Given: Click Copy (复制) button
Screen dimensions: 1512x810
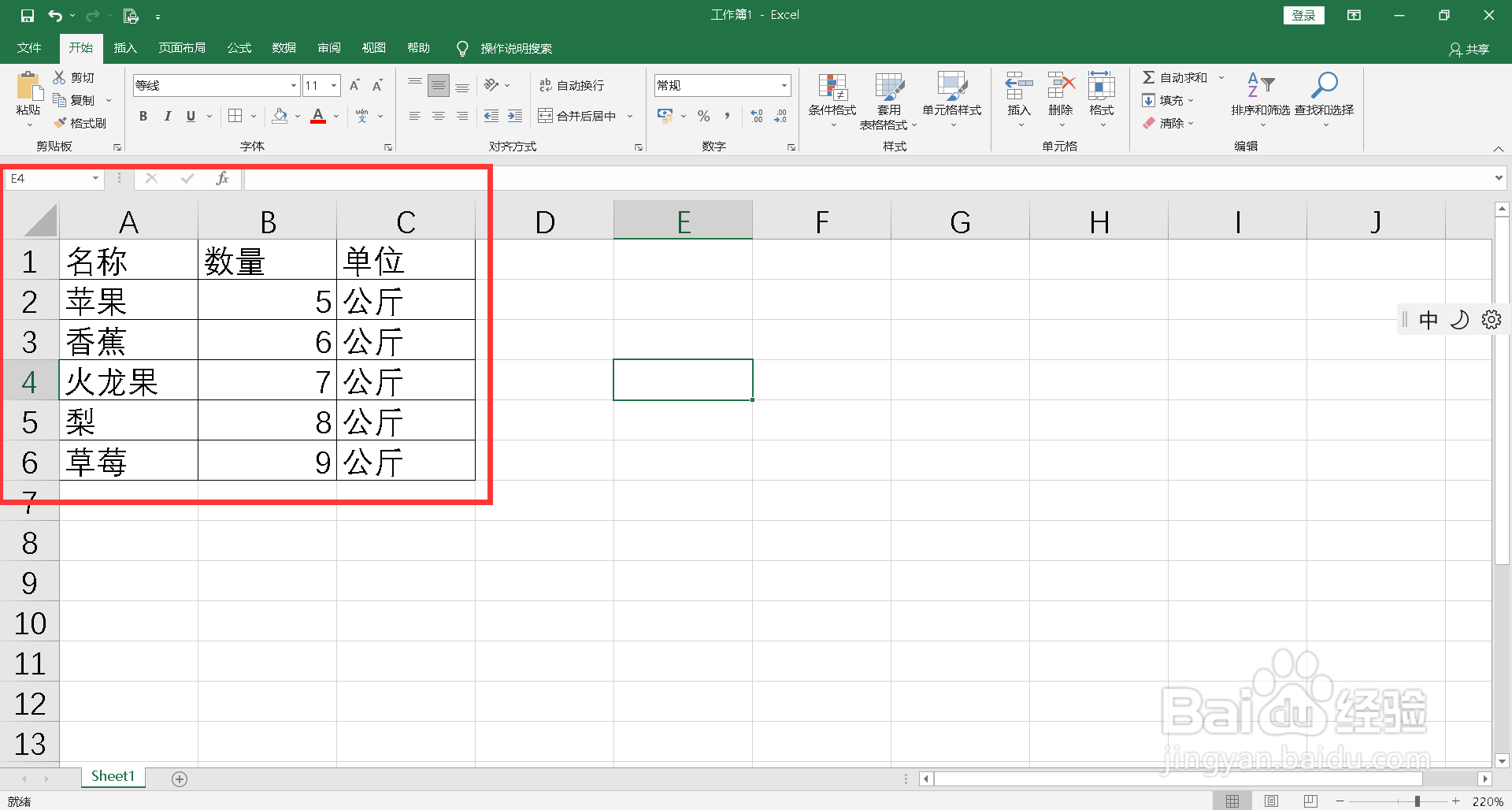Looking at the screenshot, I should [74, 100].
